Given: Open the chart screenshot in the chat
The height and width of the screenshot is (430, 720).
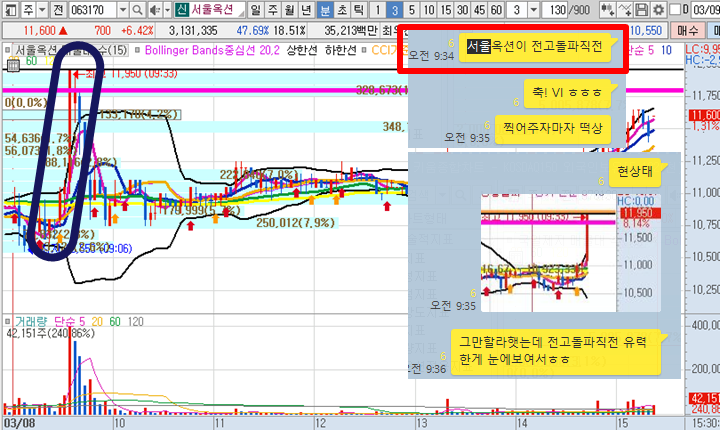Looking at the screenshot, I should pyautogui.click(x=571, y=253).
